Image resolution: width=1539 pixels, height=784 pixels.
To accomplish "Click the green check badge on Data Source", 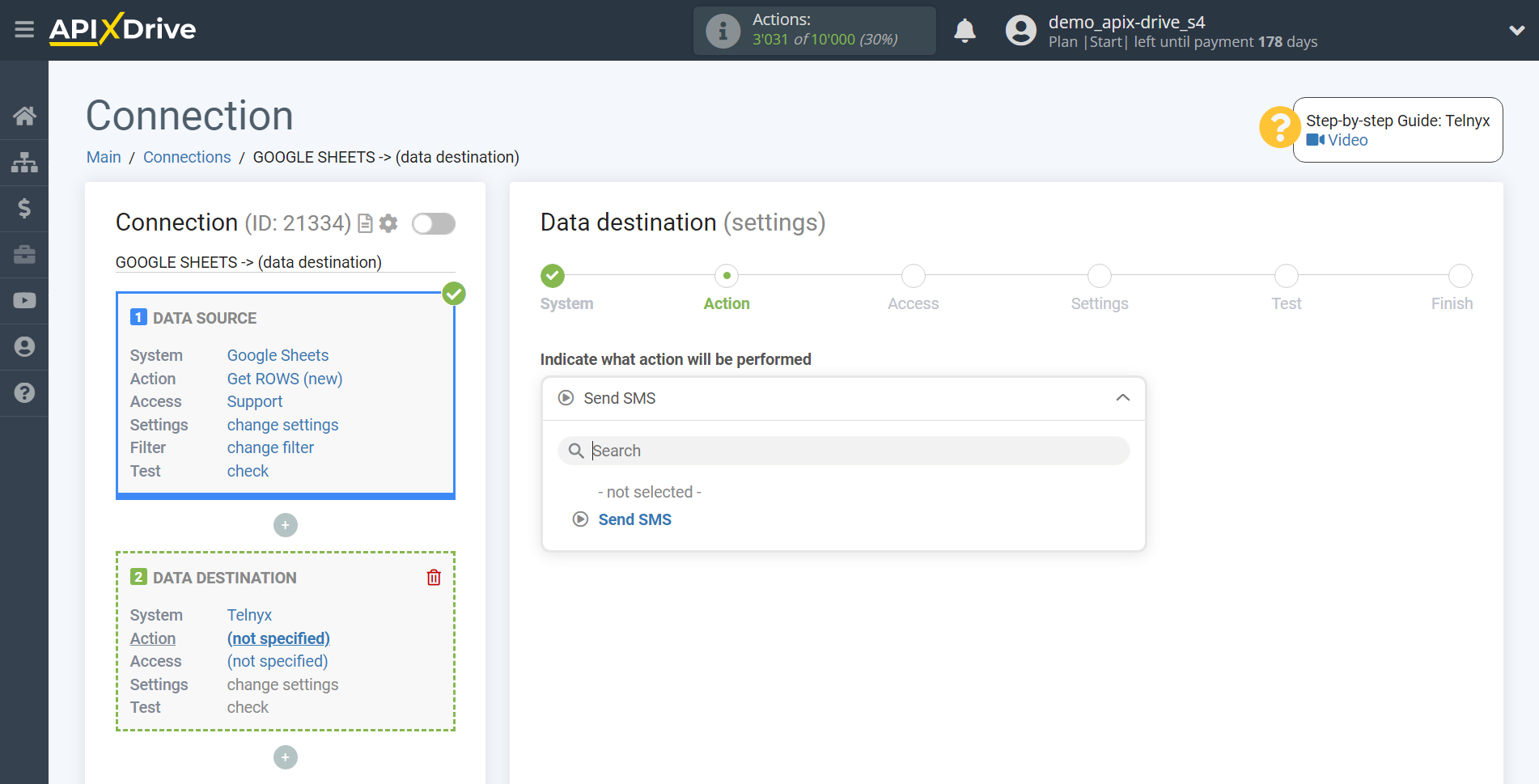I will (454, 294).
